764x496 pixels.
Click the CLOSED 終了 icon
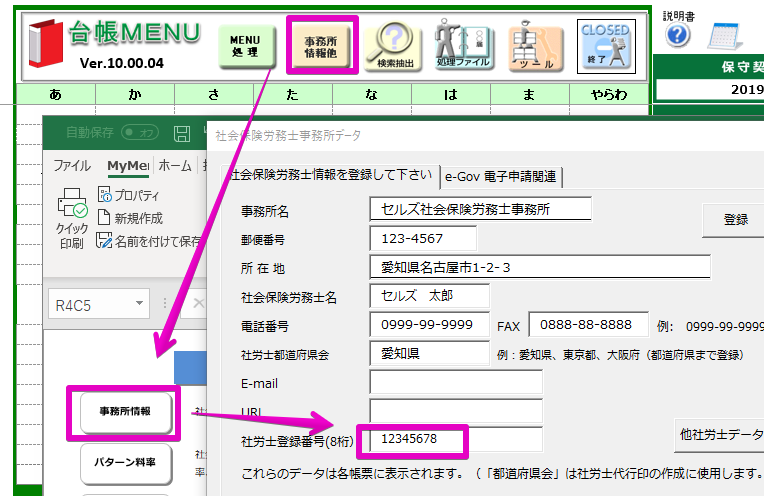pos(606,46)
